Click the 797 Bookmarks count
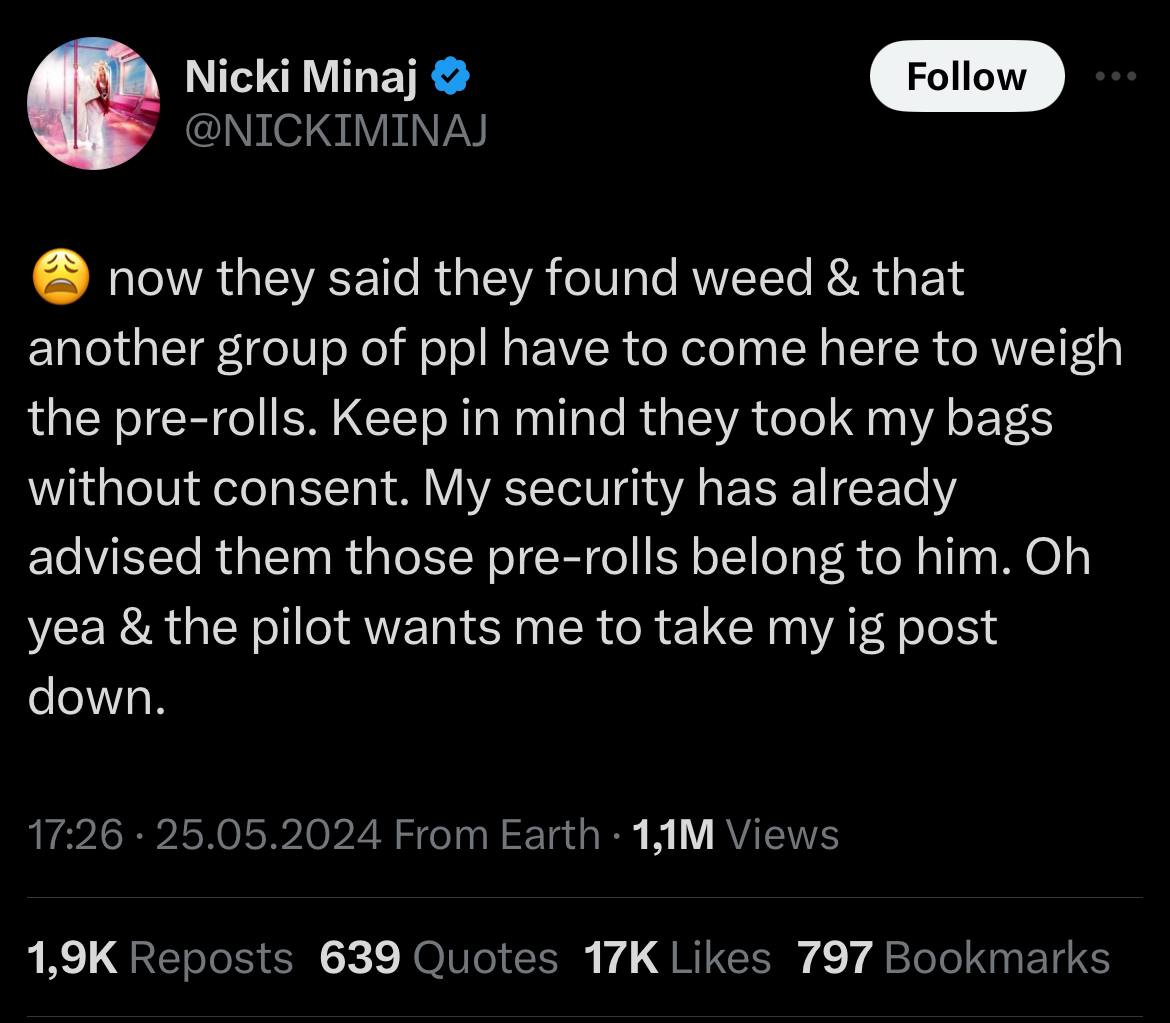Image resolution: width=1170 pixels, height=1023 pixels. (954, 958)
